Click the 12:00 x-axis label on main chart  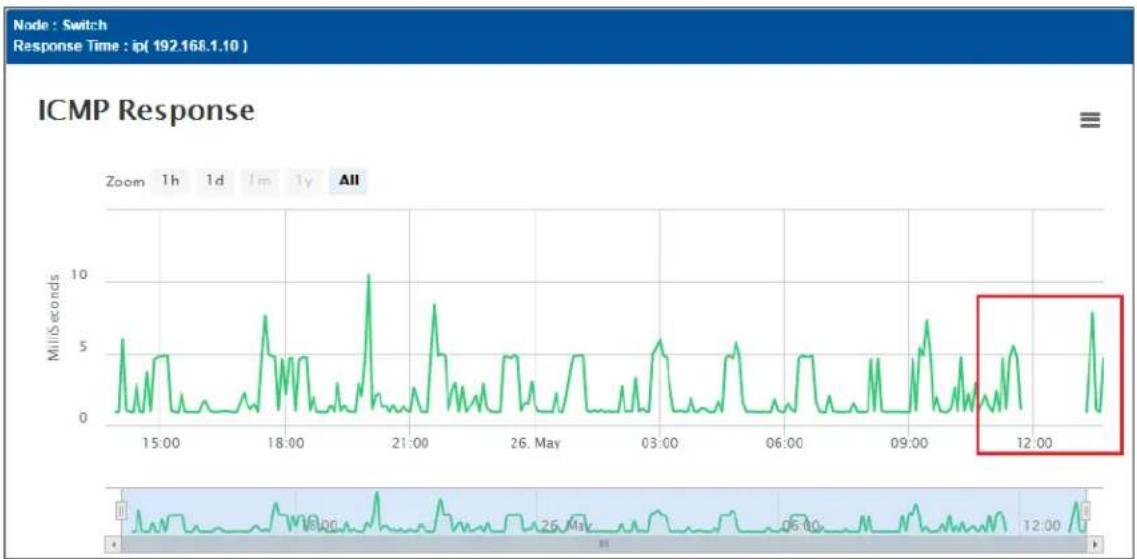pos(1034,443)
